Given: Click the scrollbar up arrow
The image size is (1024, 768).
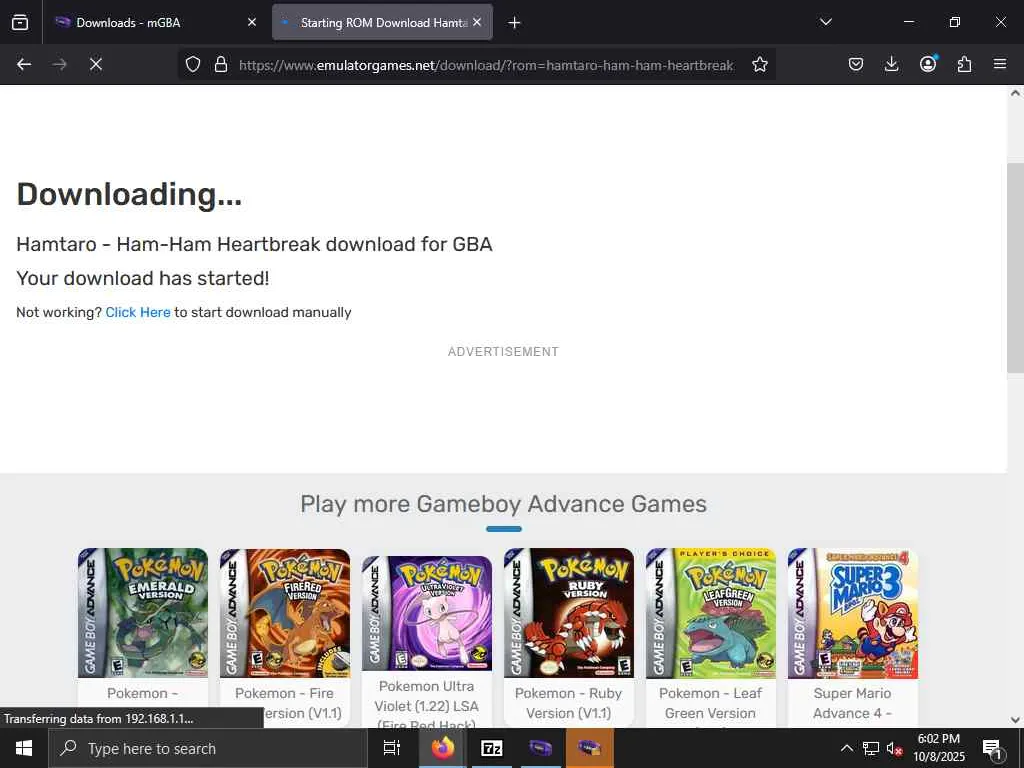Looking at the screenshot, I should coord(1015,93).
